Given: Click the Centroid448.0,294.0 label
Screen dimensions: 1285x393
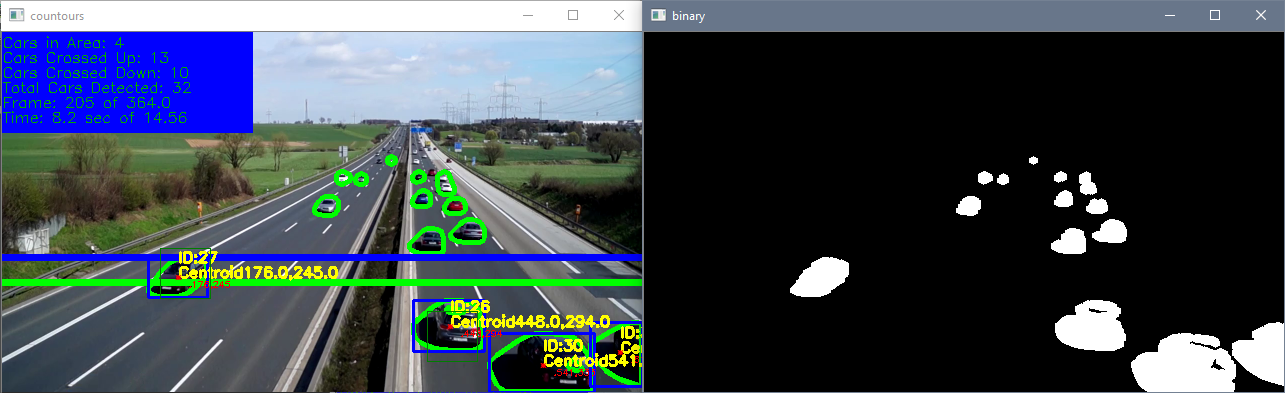Looking at the screenshot, I should (530, 322).
